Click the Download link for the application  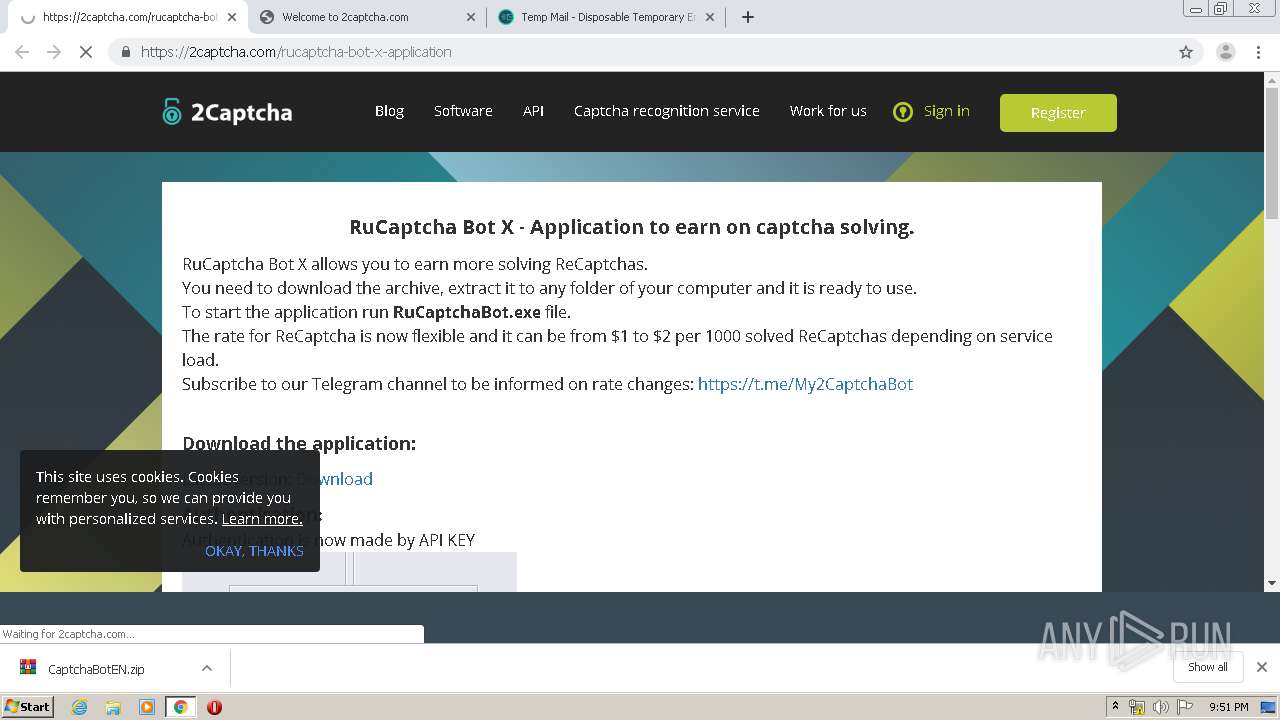(x=335, y=479)
